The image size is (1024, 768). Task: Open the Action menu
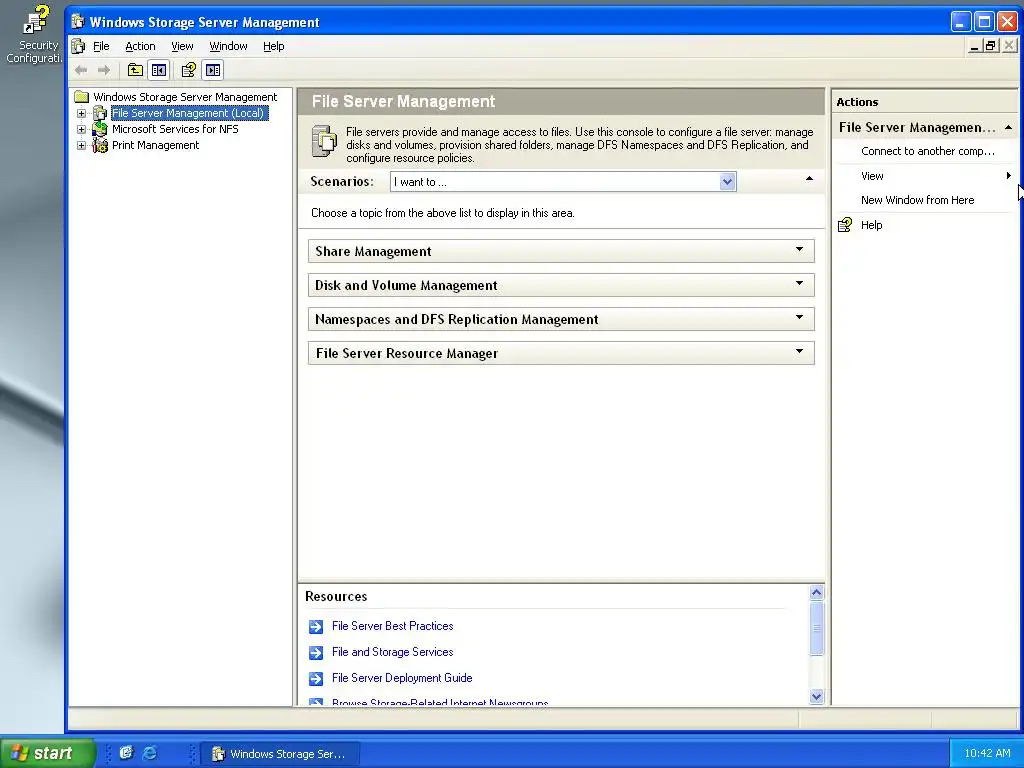[x=140, y=46]
